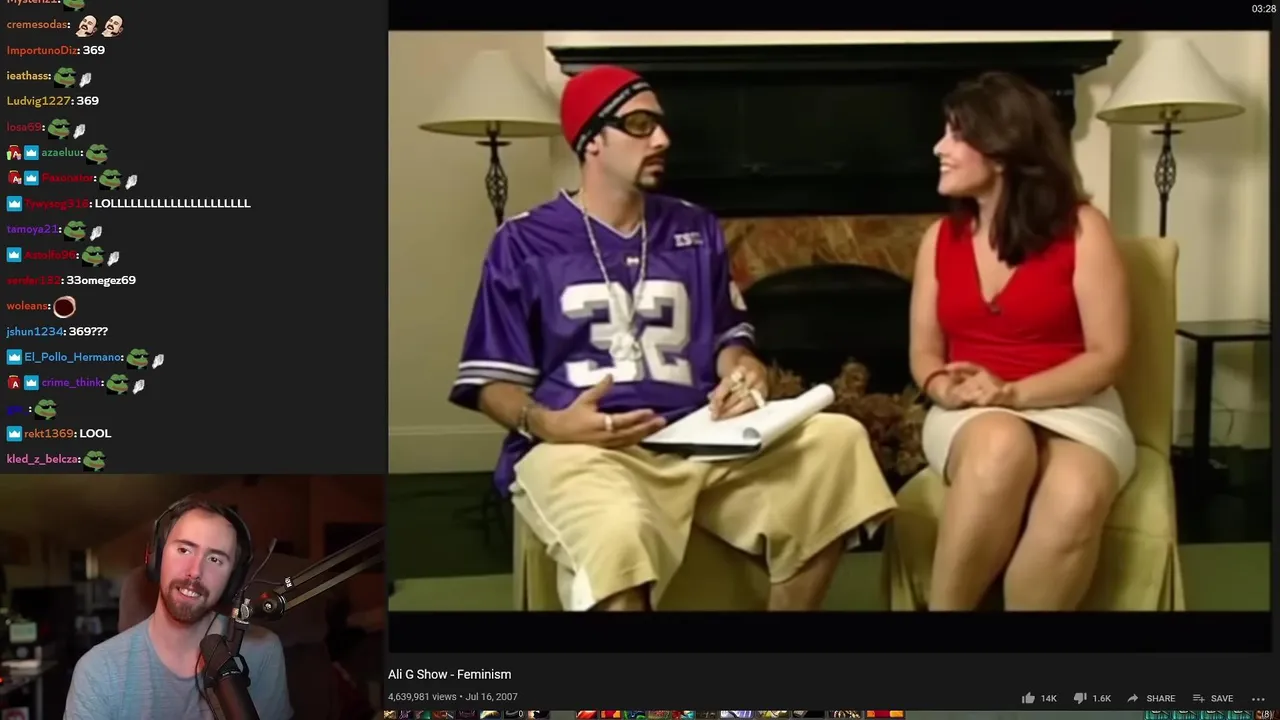The width and height of the screenshot is (1280, 720).
Task: Open chat user cremesodas's name
Action: (37, 24)
